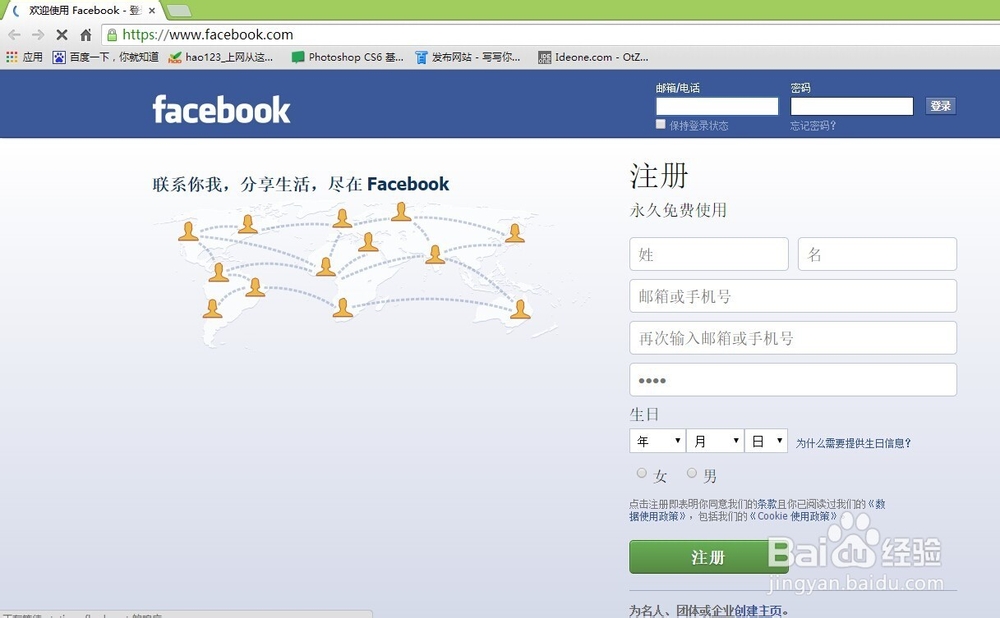Click the header 邮箱/电话 login field
The height and width of the screenshot is (618, 1000).
click(717, 106)
